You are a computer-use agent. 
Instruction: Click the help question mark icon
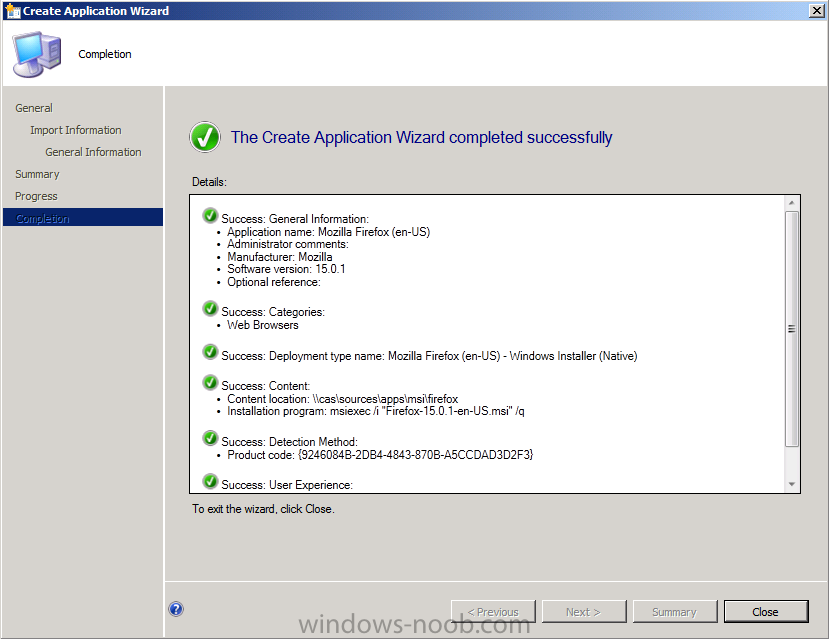176,609
